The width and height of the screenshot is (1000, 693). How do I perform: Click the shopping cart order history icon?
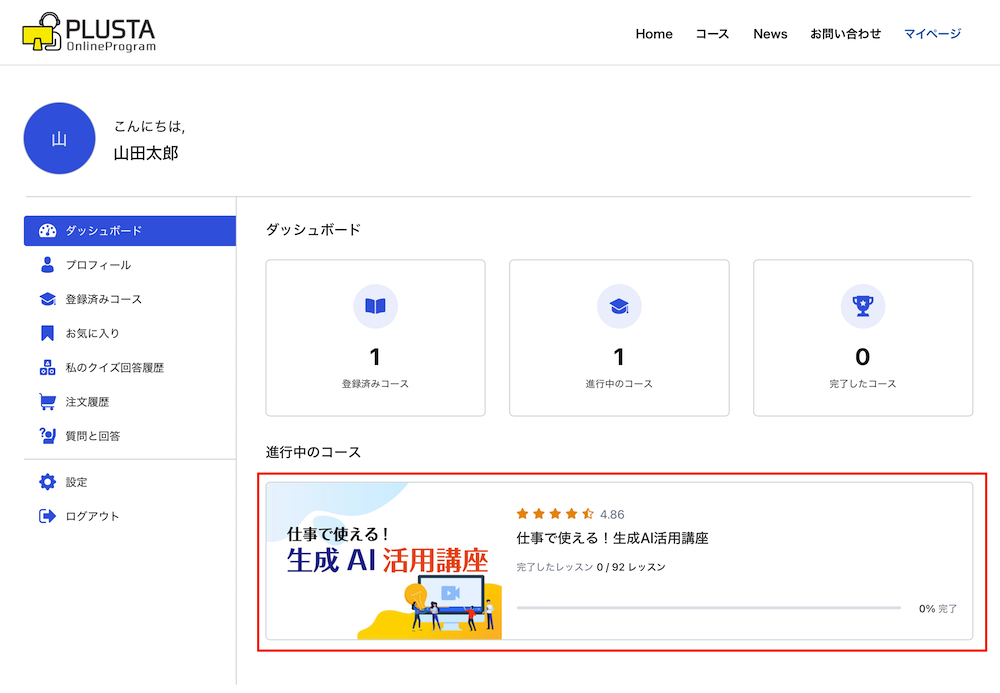[x=47, y=402]
